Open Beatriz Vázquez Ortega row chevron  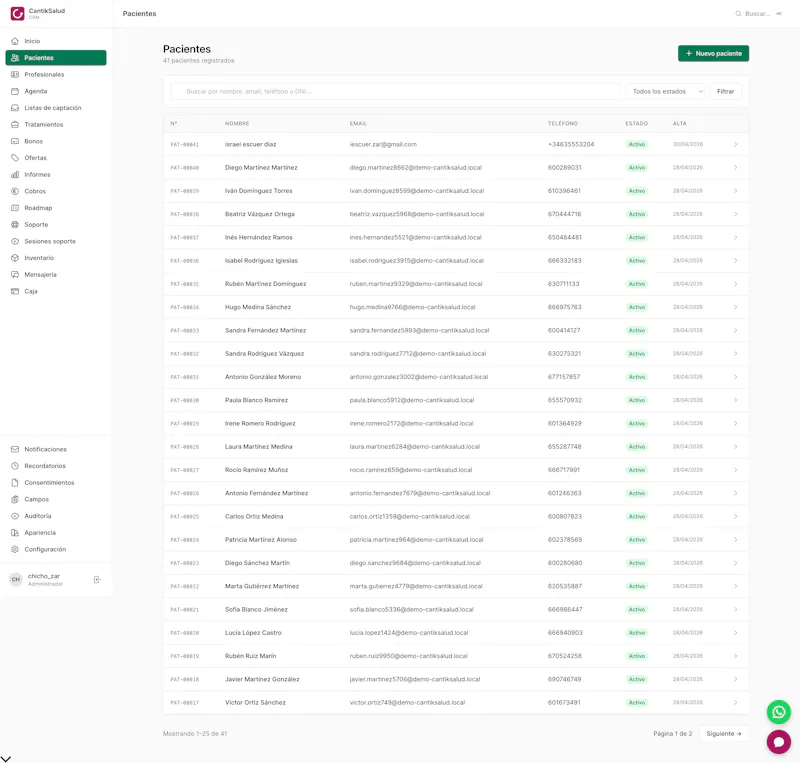[736, 214]
